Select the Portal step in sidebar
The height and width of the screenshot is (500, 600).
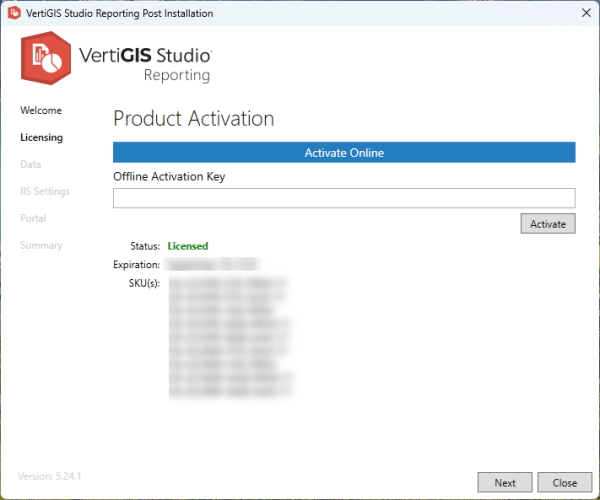[33, 218]
